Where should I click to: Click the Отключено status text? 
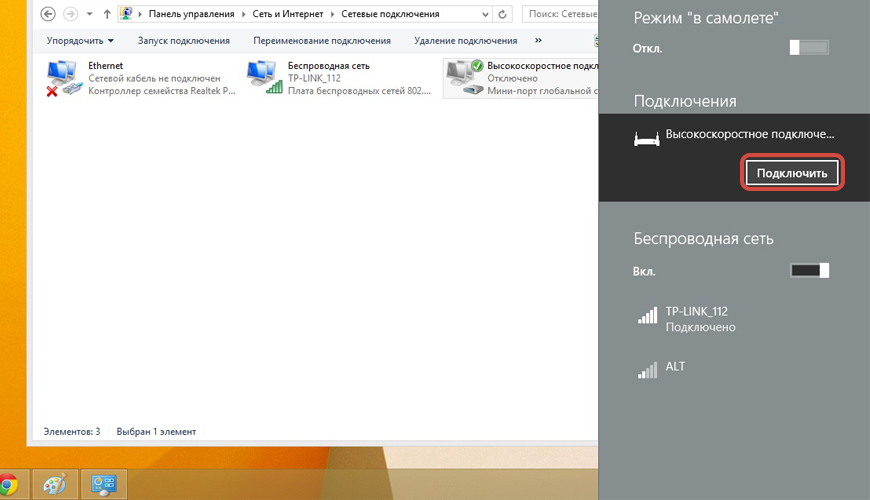click(512, 78)
